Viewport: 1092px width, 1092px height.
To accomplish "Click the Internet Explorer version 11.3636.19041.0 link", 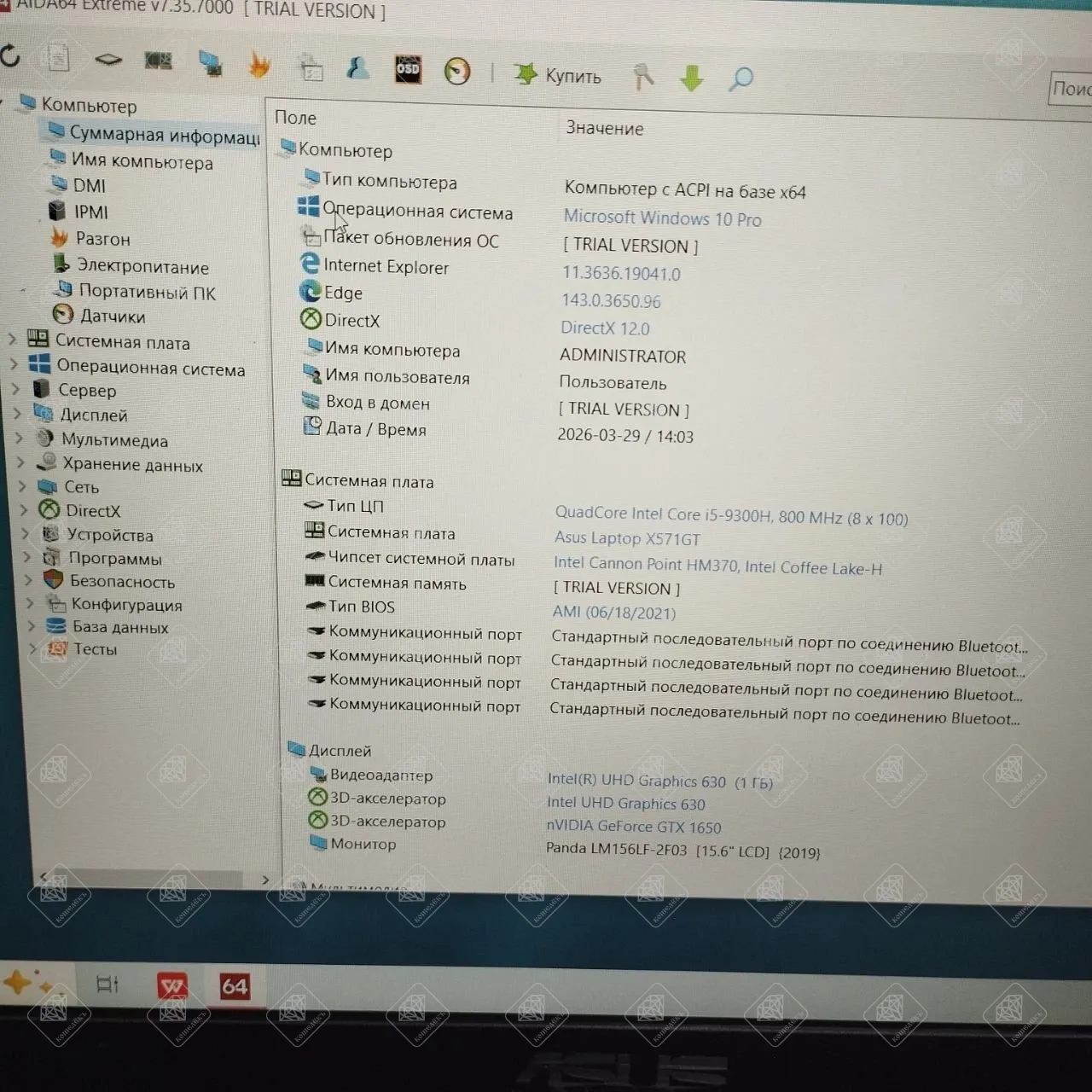I will tap(621, 273).
